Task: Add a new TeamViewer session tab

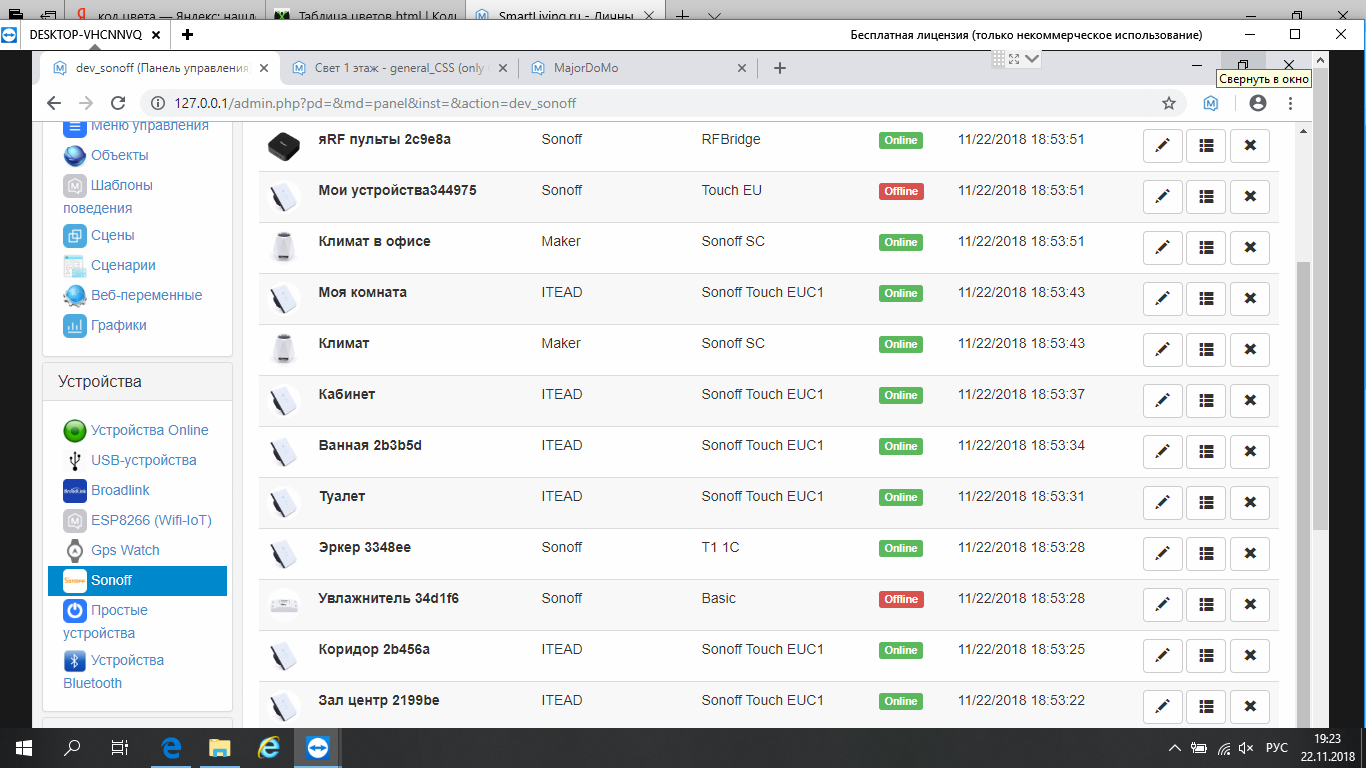Action: pyautogui.click(x=187, y=34)
